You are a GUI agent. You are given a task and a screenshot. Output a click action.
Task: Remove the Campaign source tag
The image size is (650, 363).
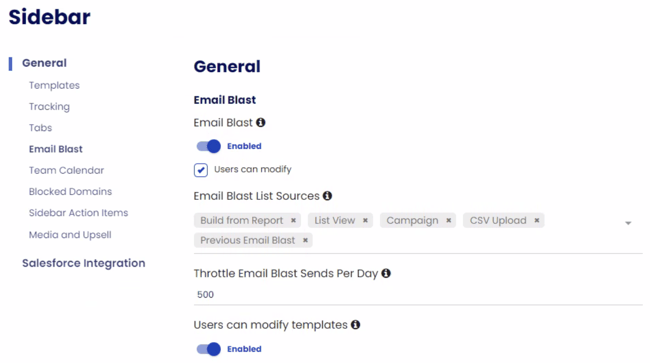(x=449, y=220)
